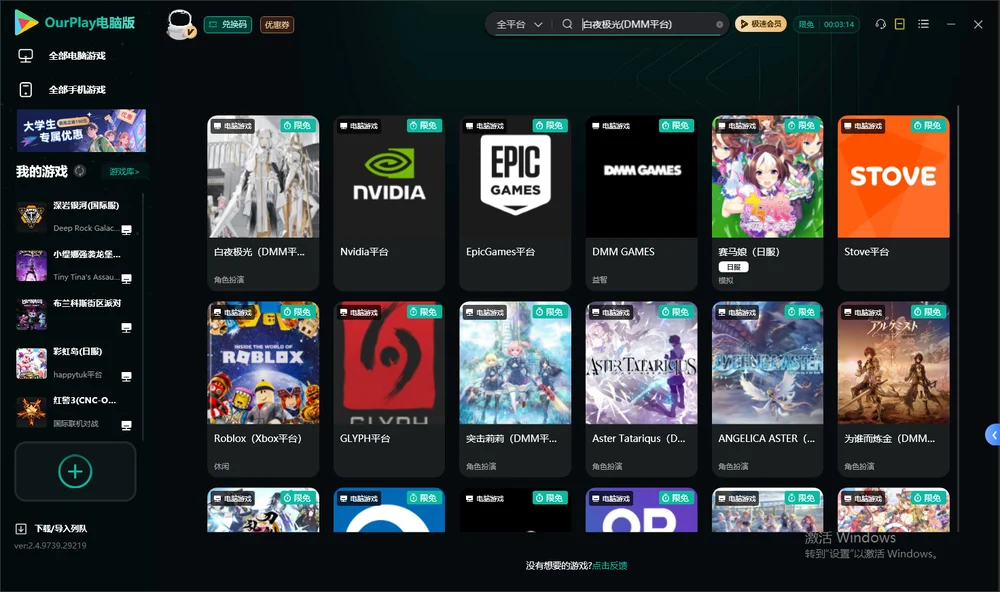Viewport: 1000px width, 592px height.
Task: Open the user avatar profile
Action: 180,25
